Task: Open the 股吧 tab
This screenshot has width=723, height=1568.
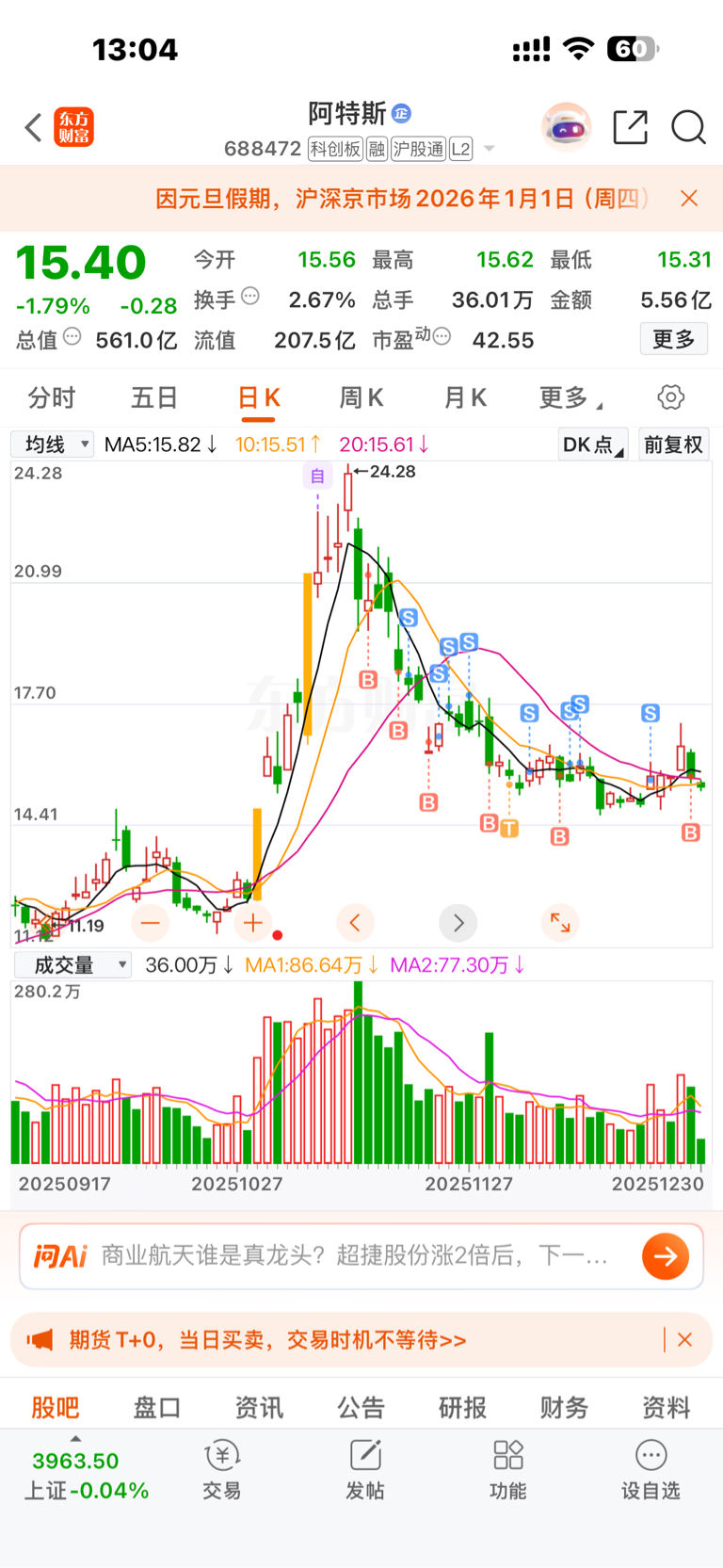Action: 56,1407
